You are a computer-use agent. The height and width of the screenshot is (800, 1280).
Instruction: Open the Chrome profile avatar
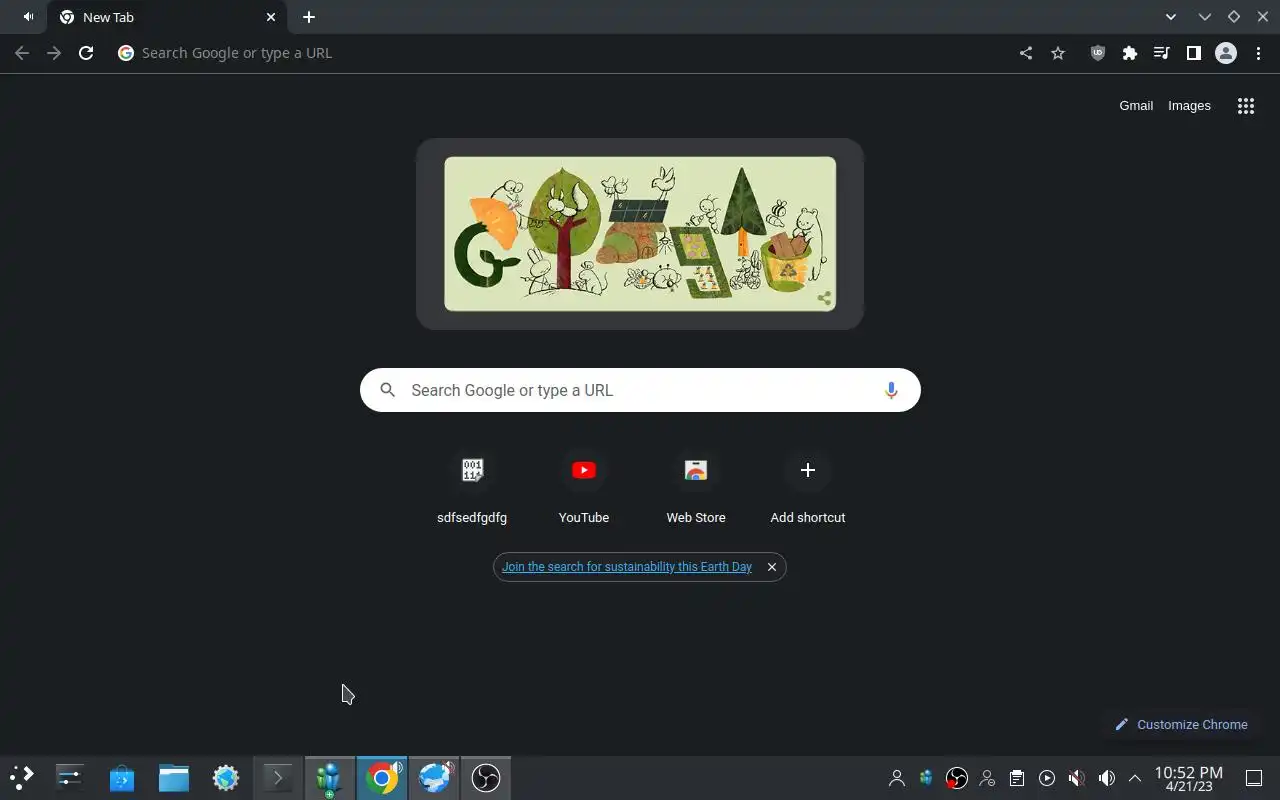click(1226, 53)
